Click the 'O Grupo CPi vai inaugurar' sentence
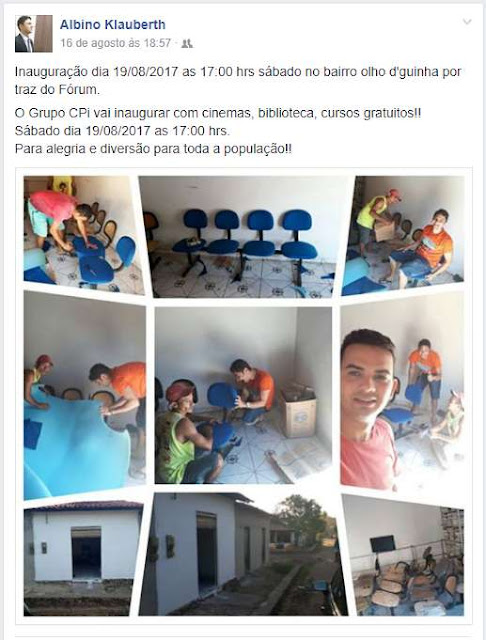486x640 pixels. tap(218, 113)
